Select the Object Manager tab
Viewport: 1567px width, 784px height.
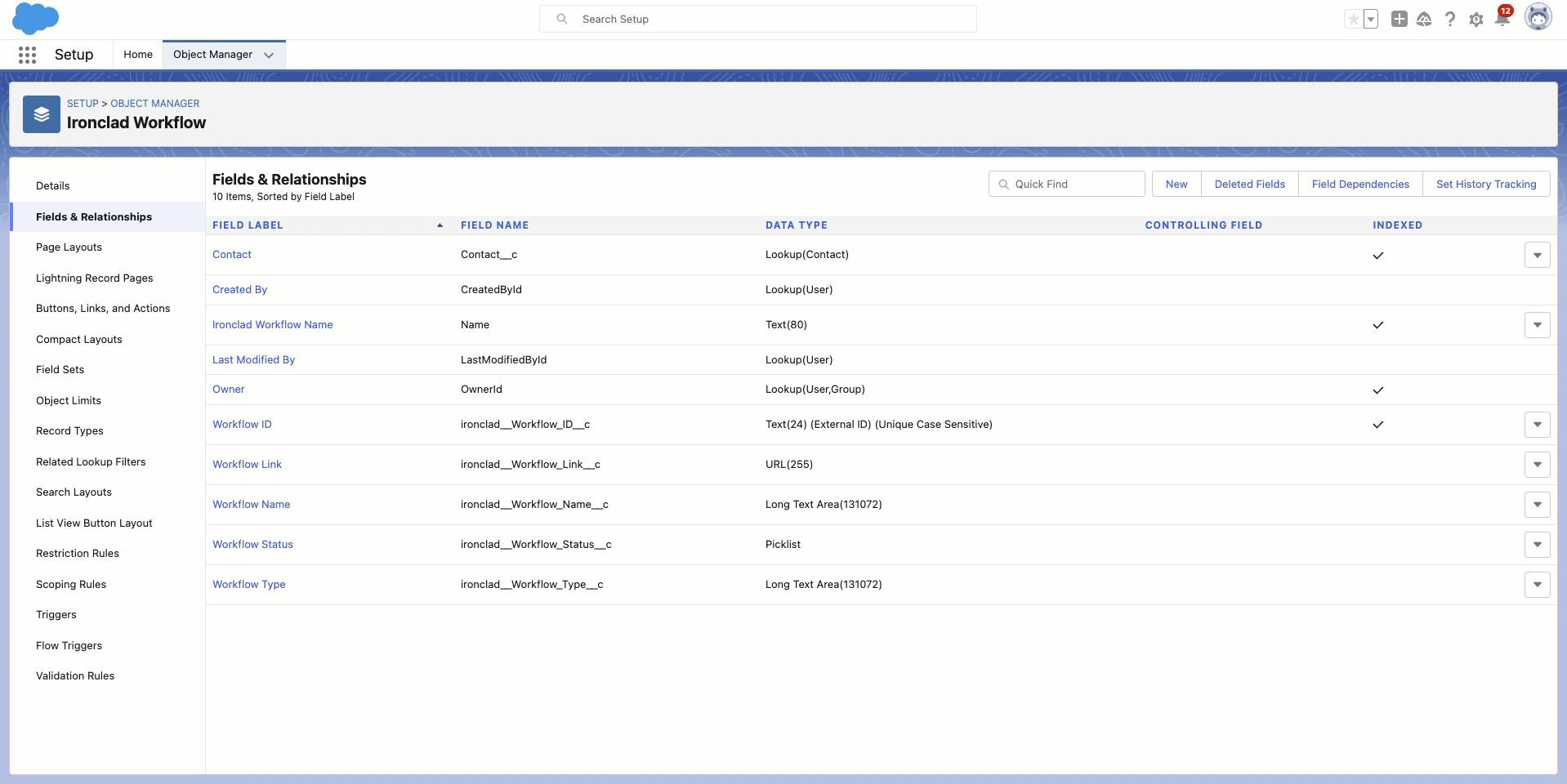(212, 55)
